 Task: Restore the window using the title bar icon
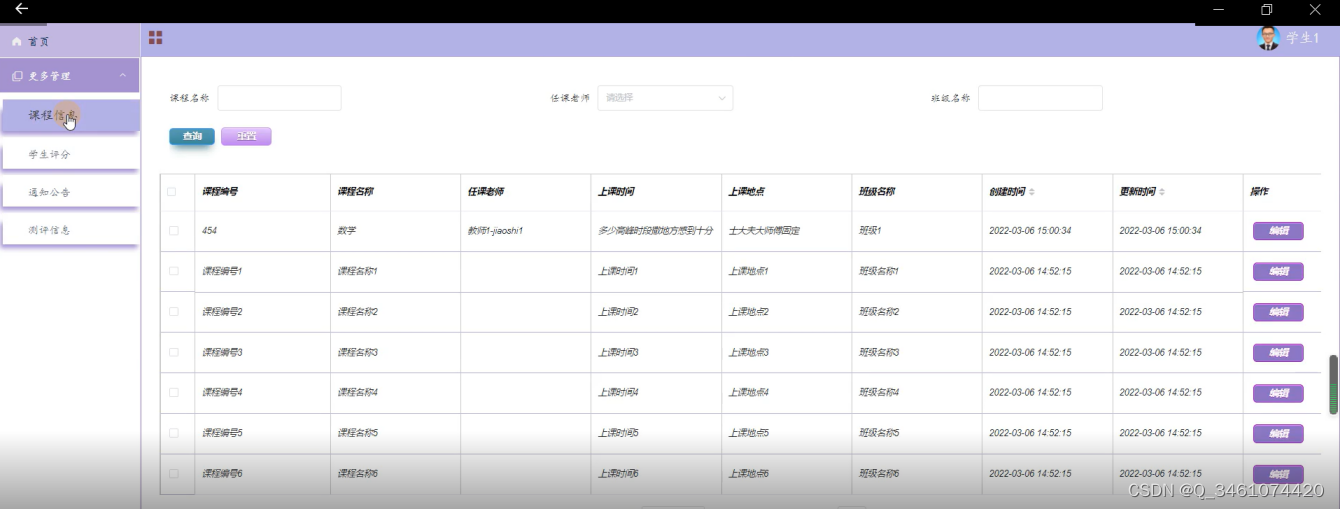tap(1267, 9)
